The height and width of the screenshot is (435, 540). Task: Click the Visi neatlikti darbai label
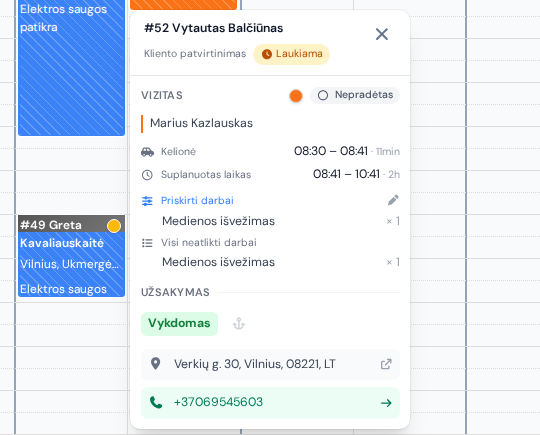(209, 243)
